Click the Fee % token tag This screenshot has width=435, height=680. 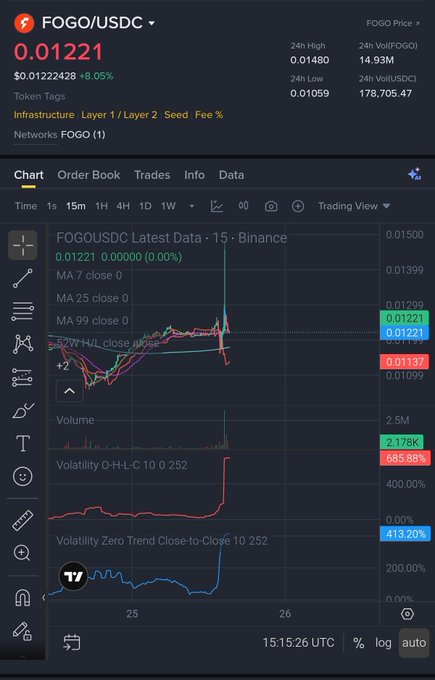click(x=209, y=115)
